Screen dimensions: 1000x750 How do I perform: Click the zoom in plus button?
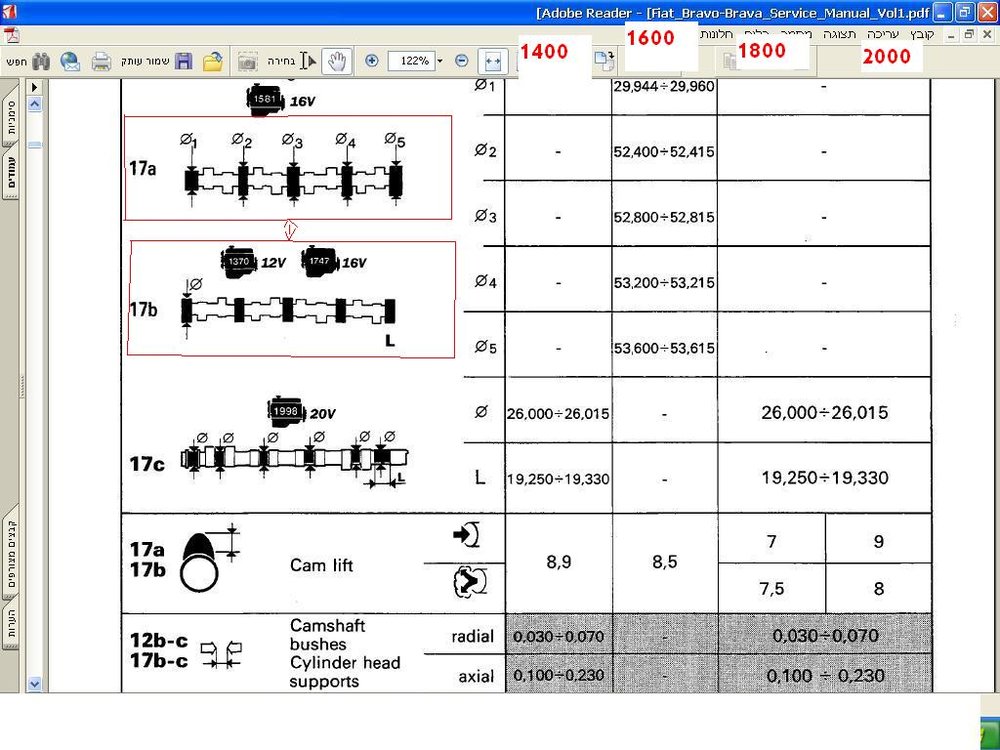pos(372,61)
